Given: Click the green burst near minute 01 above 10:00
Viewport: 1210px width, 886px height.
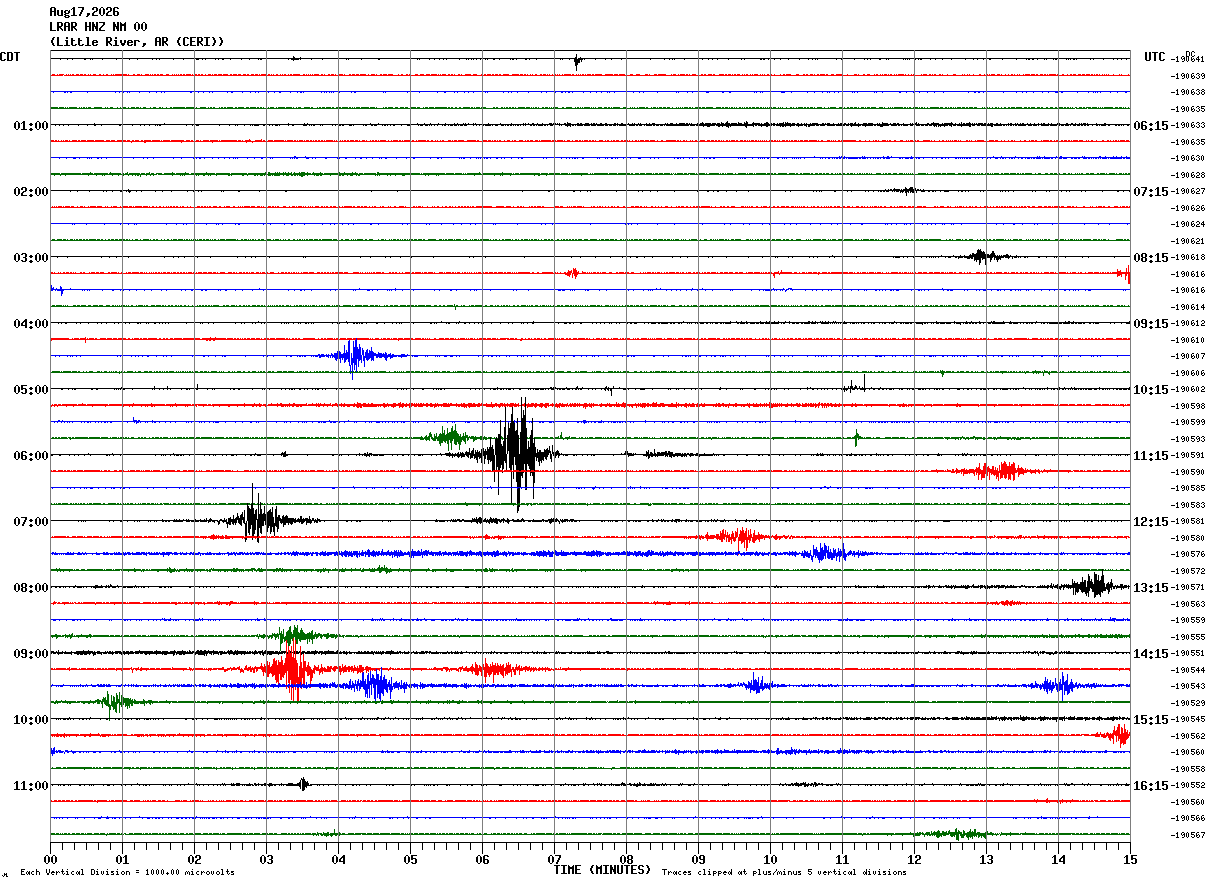Looking at the screenshot, I should click(116, 701).
